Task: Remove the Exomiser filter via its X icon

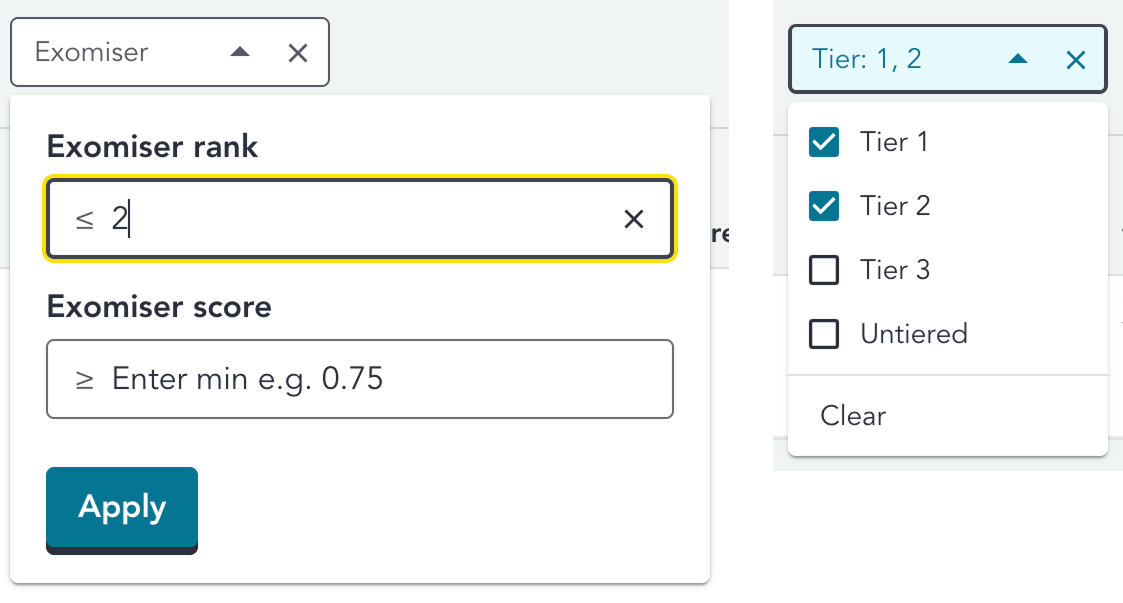Action: pyautogui.click(x=298, y=52)
